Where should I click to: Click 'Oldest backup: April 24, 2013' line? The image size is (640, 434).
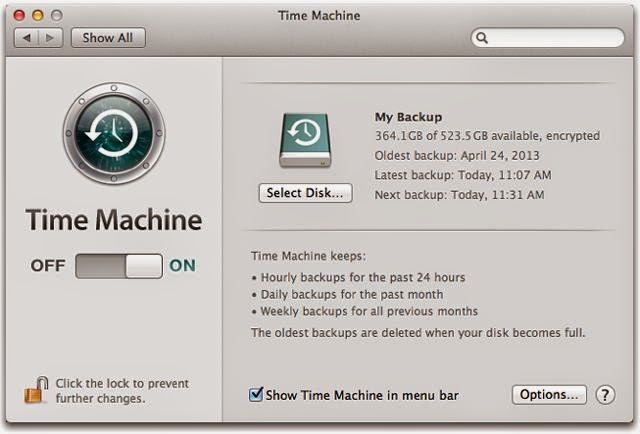457,156
